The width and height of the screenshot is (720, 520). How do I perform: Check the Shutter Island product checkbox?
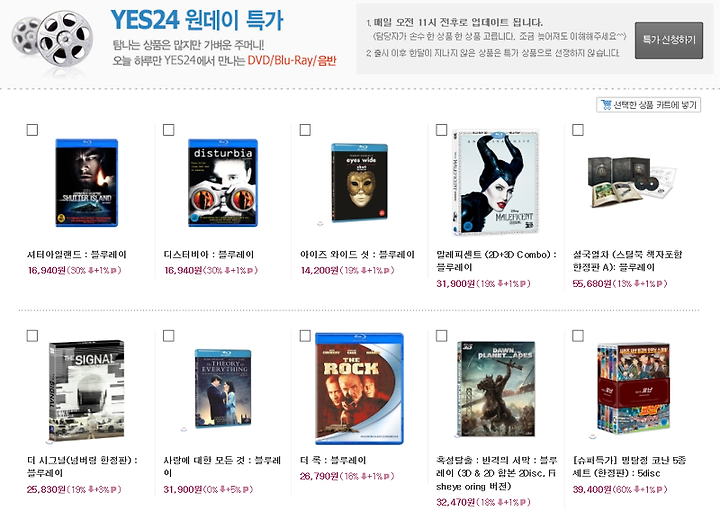coord(32,130)
